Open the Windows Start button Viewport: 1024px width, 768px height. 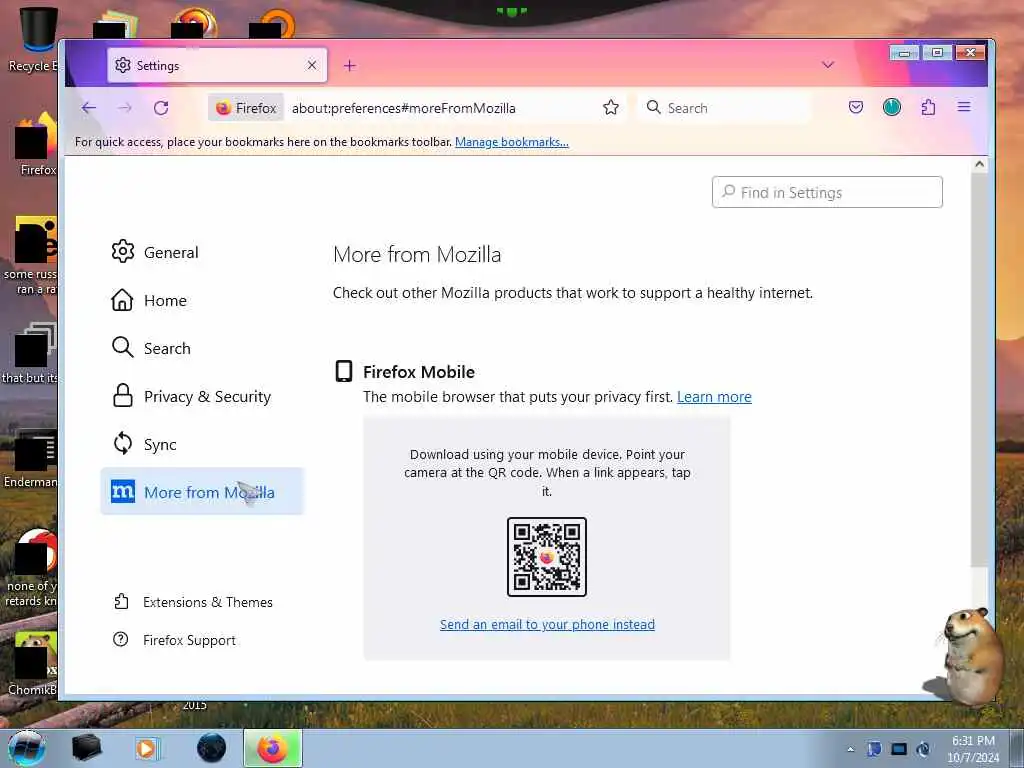click(26, 748)
